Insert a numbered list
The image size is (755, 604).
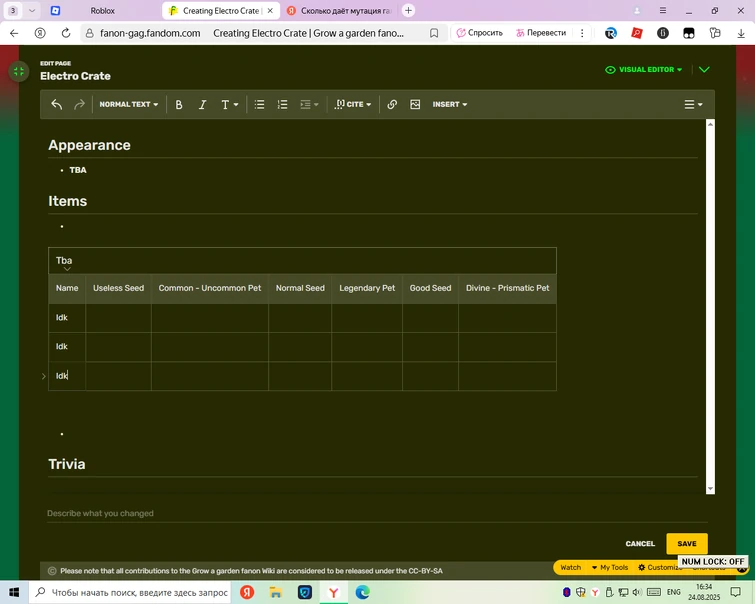coord(283,105)
